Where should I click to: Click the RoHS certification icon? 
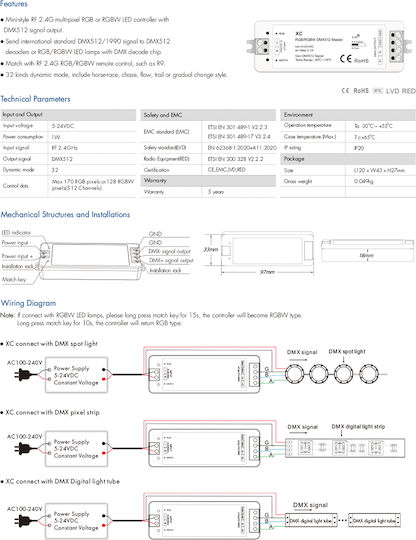(x=361, y=91)
